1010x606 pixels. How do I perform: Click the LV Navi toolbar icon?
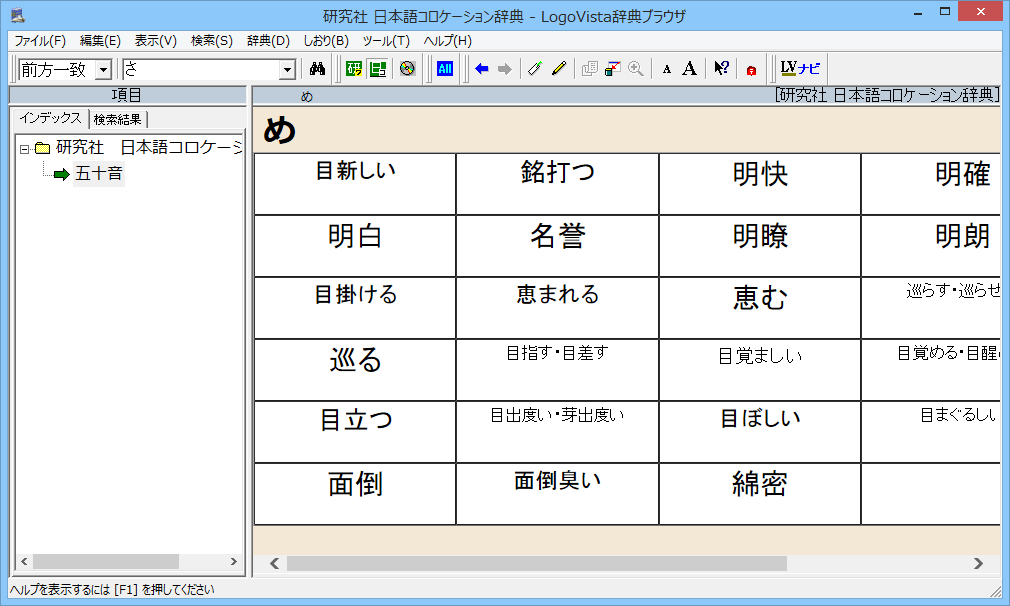click(800, 69)
